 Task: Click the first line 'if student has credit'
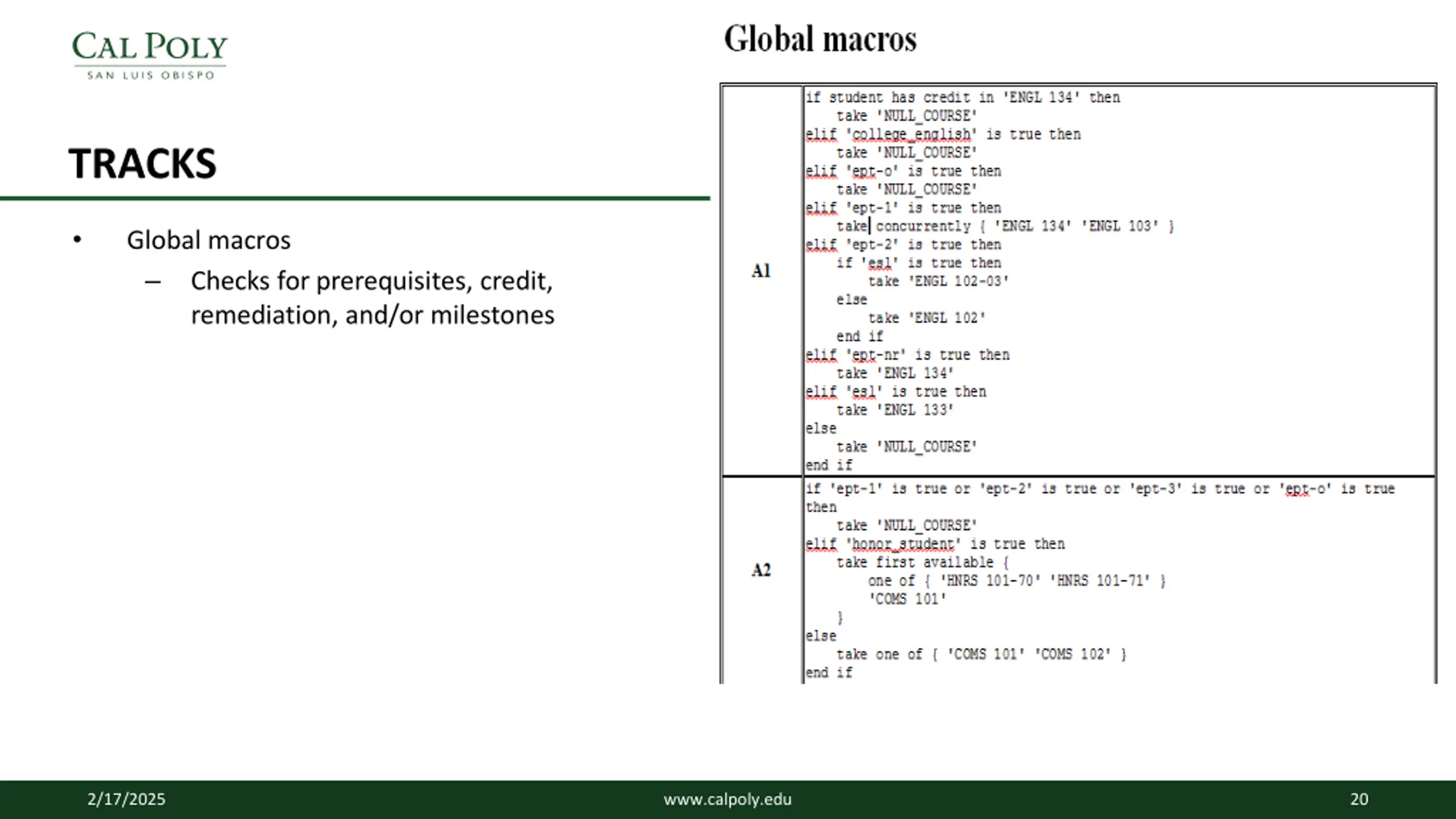pyautogui.click(x=962, y=97)
